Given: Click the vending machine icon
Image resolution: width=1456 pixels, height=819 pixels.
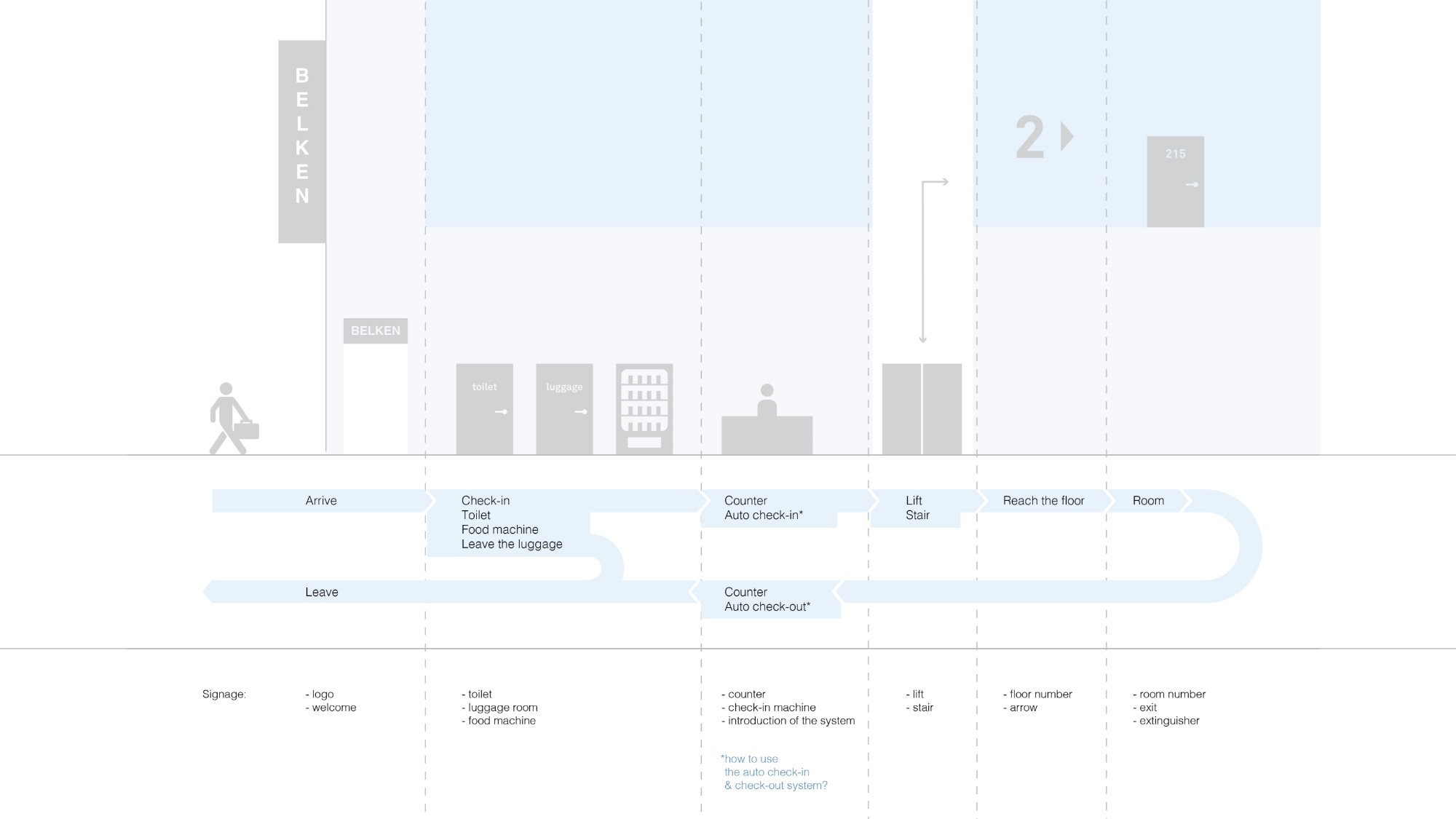Looking at the screenshot, I should [644, 409].
